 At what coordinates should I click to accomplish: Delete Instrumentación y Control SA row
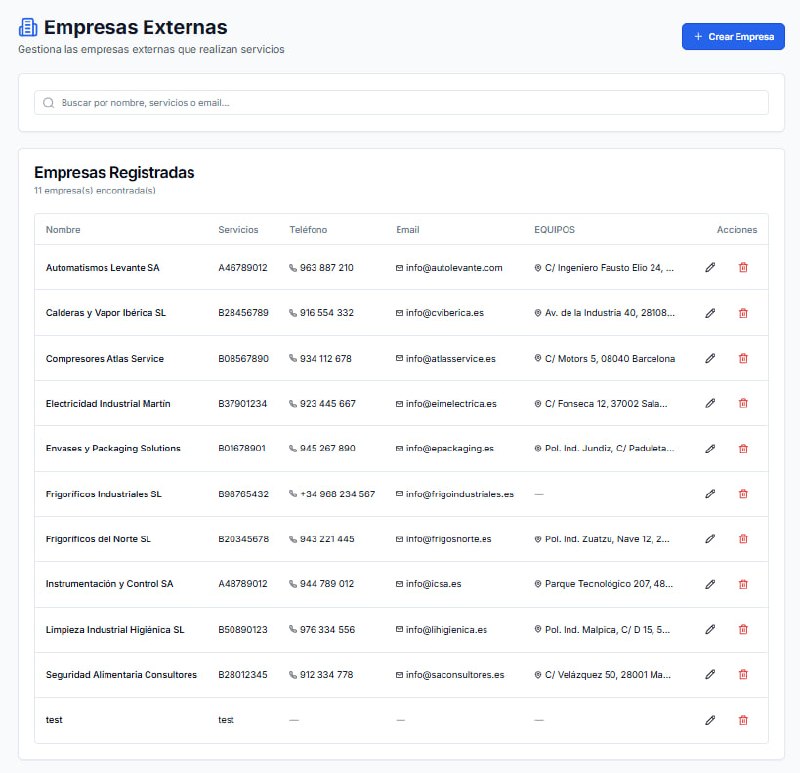tap(743, 584)
